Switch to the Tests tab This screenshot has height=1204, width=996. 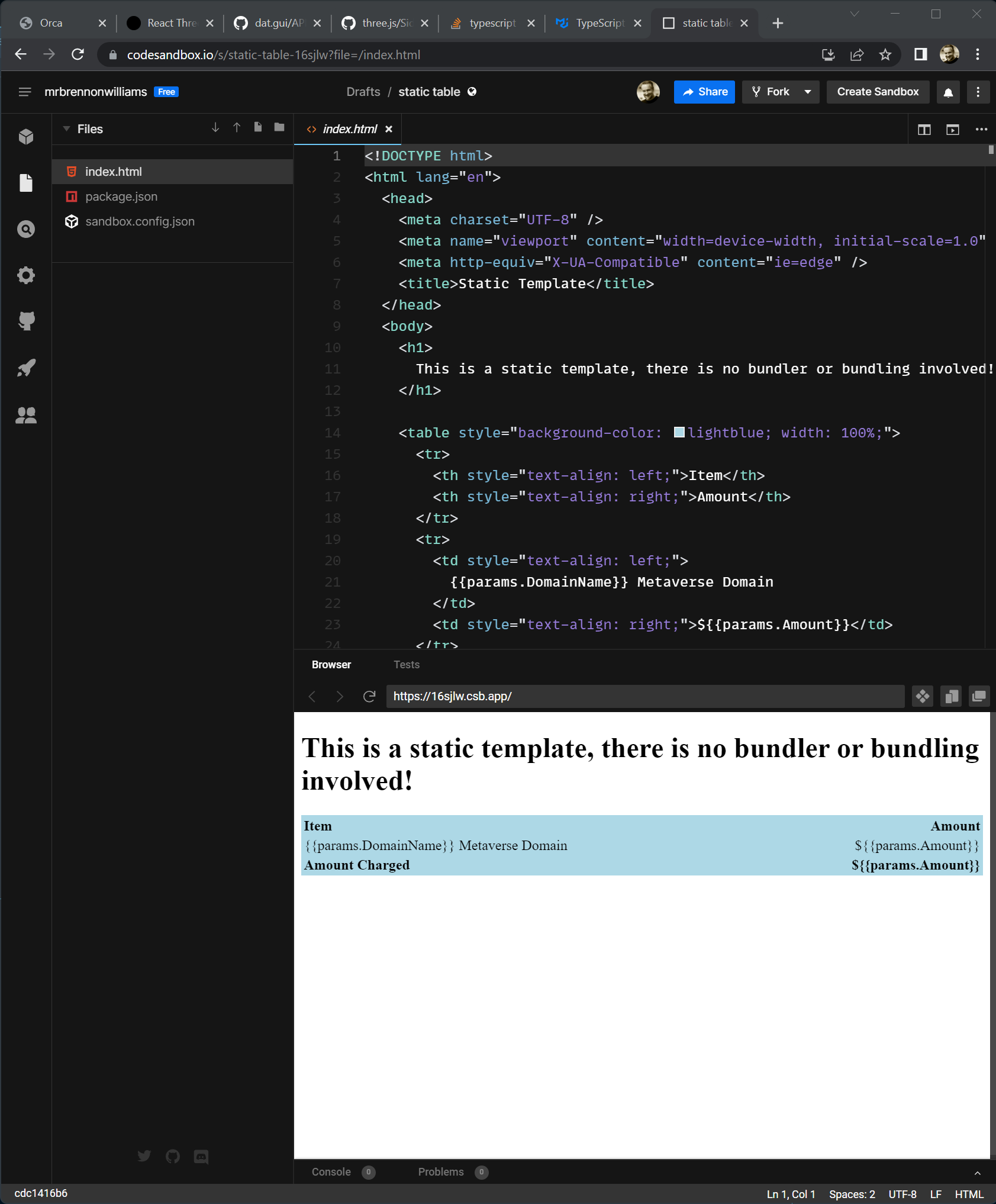(x=407, y=665)
